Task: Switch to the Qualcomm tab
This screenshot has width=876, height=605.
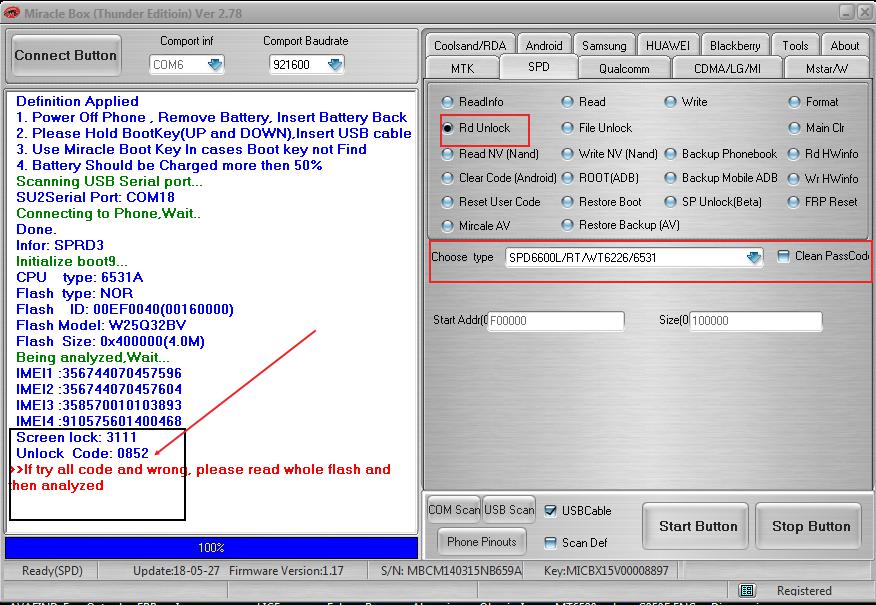Action: [624, 68]
